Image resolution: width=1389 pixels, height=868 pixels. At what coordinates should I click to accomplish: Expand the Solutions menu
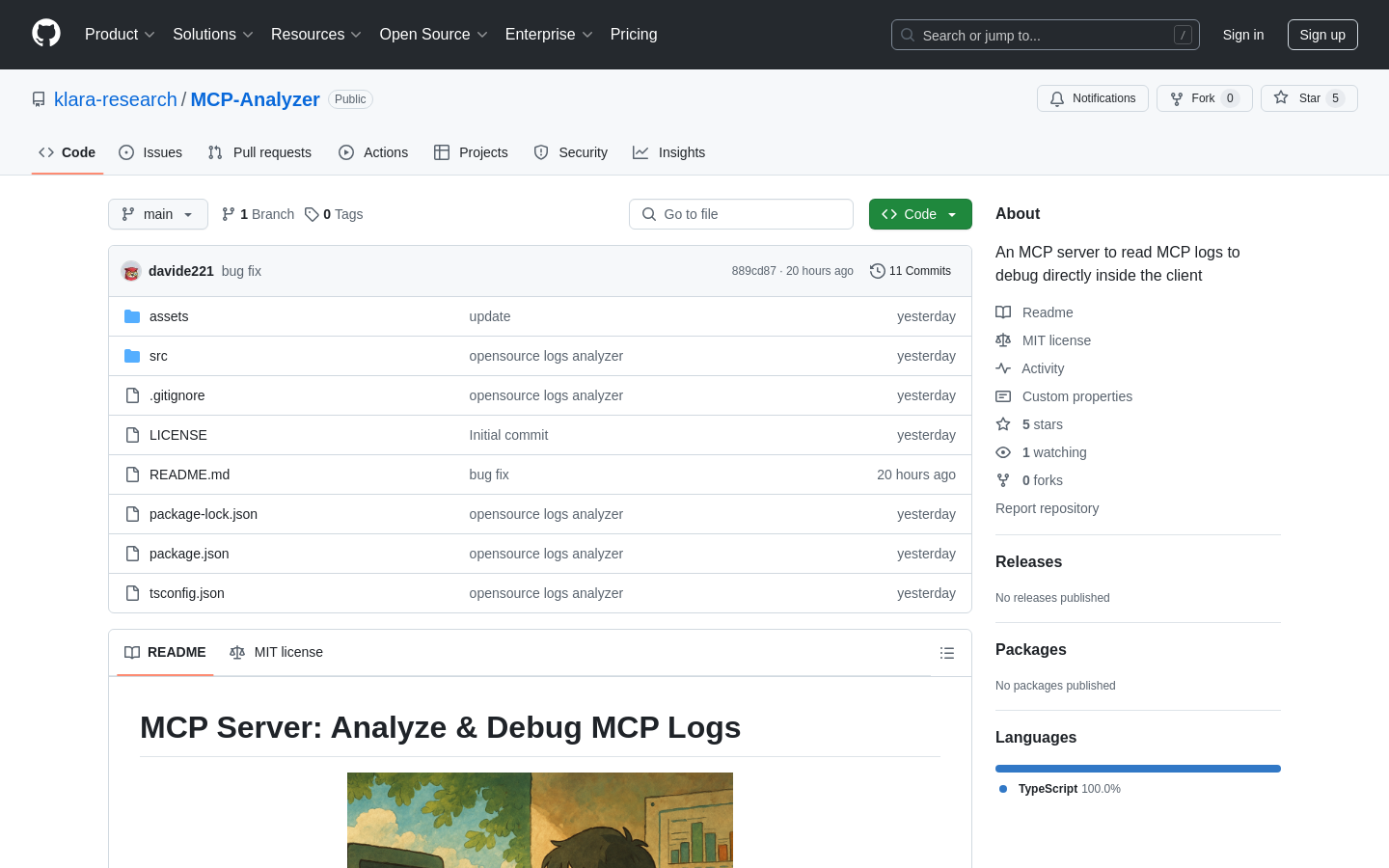point(212,35)
